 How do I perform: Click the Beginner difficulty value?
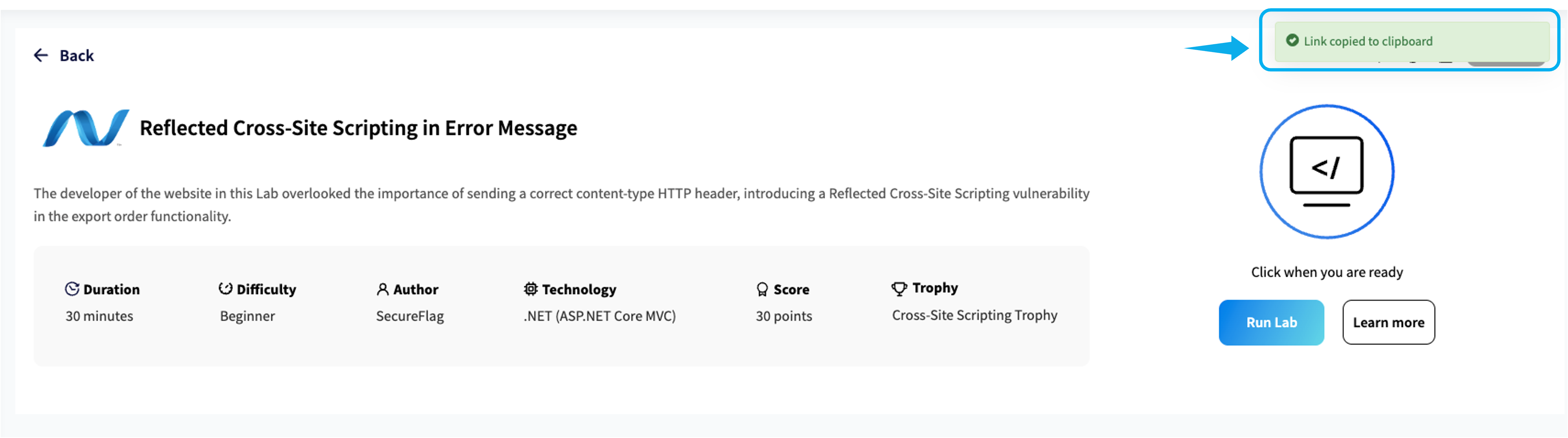[x=247, y=316]
